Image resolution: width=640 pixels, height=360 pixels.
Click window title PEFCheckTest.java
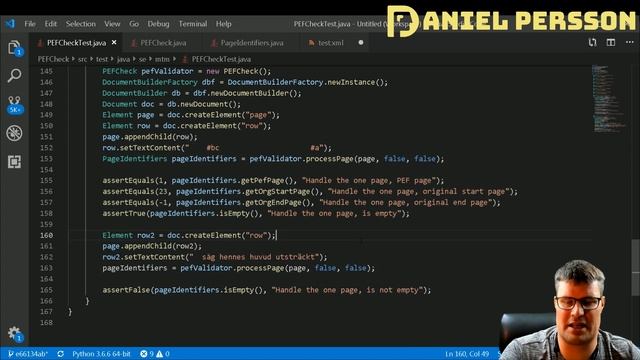322,24
